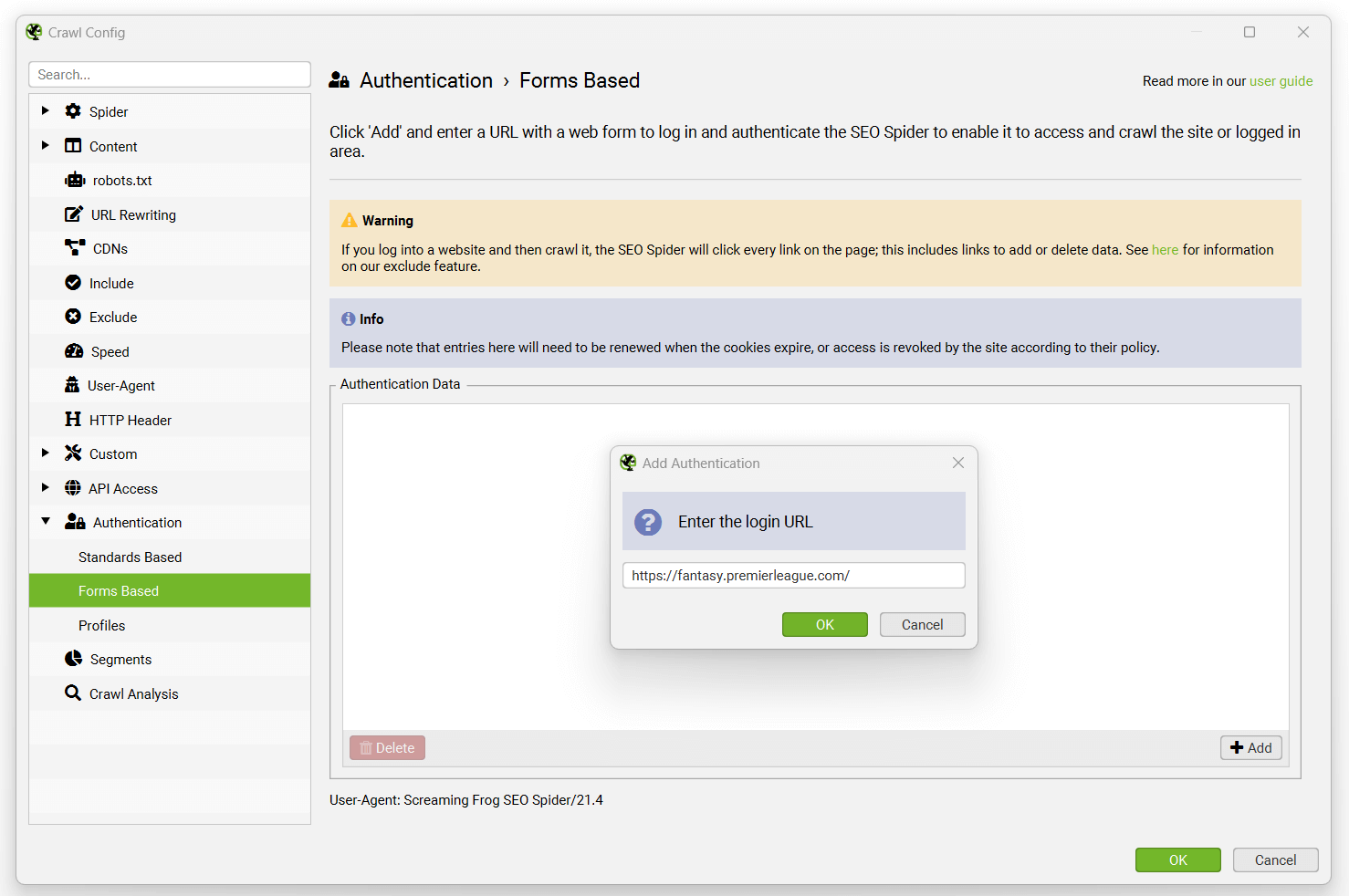Expand the API Access section

46,487
